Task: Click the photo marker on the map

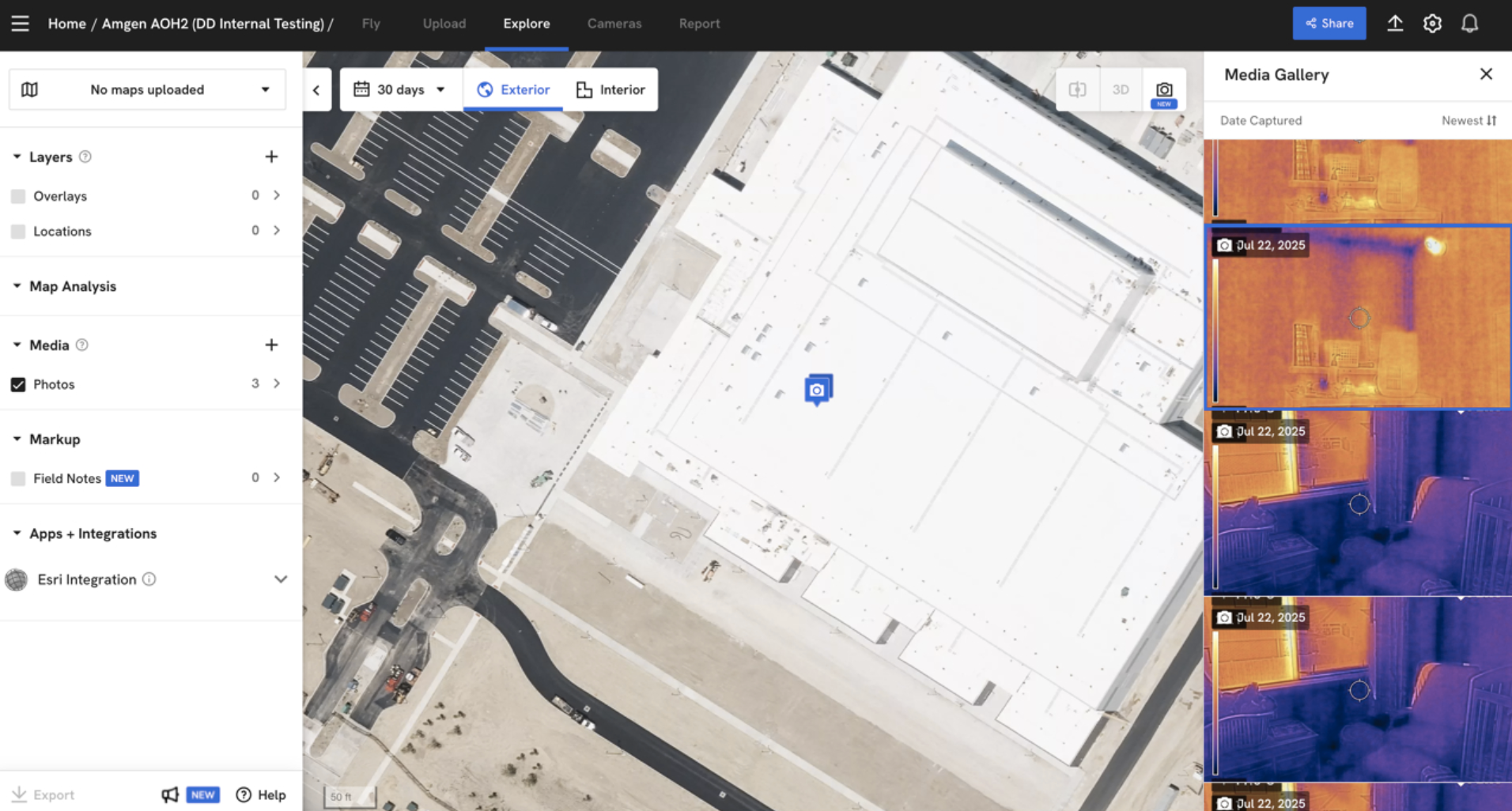Action: coord(818,390)
